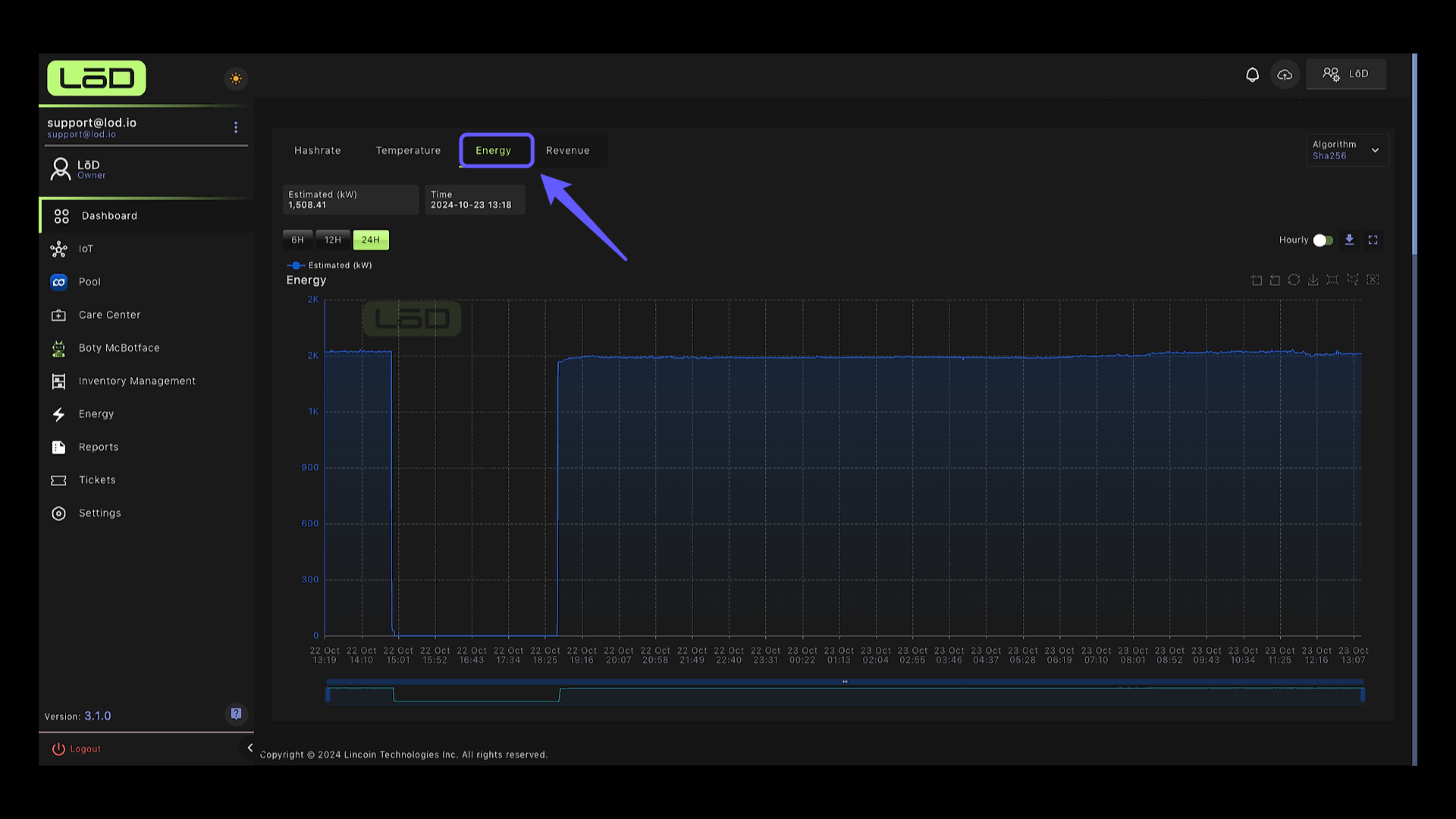Open the three-dot menu beside support@lod.io
Screen dimensions: 1456x819
tap(236, 127)
